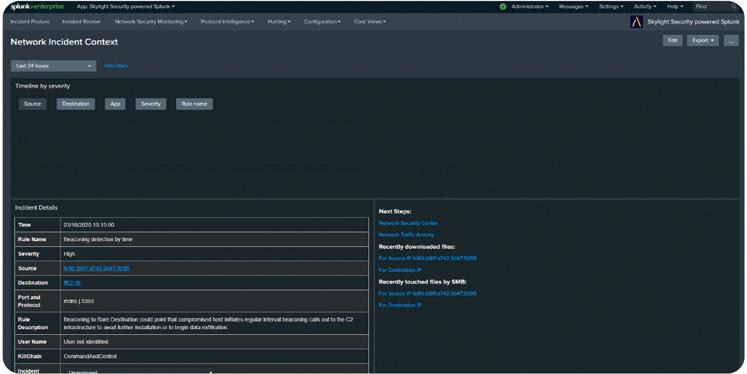Click the search magnifier in Find box
Screen dimensions: 747x374
(x=734, y=7)
